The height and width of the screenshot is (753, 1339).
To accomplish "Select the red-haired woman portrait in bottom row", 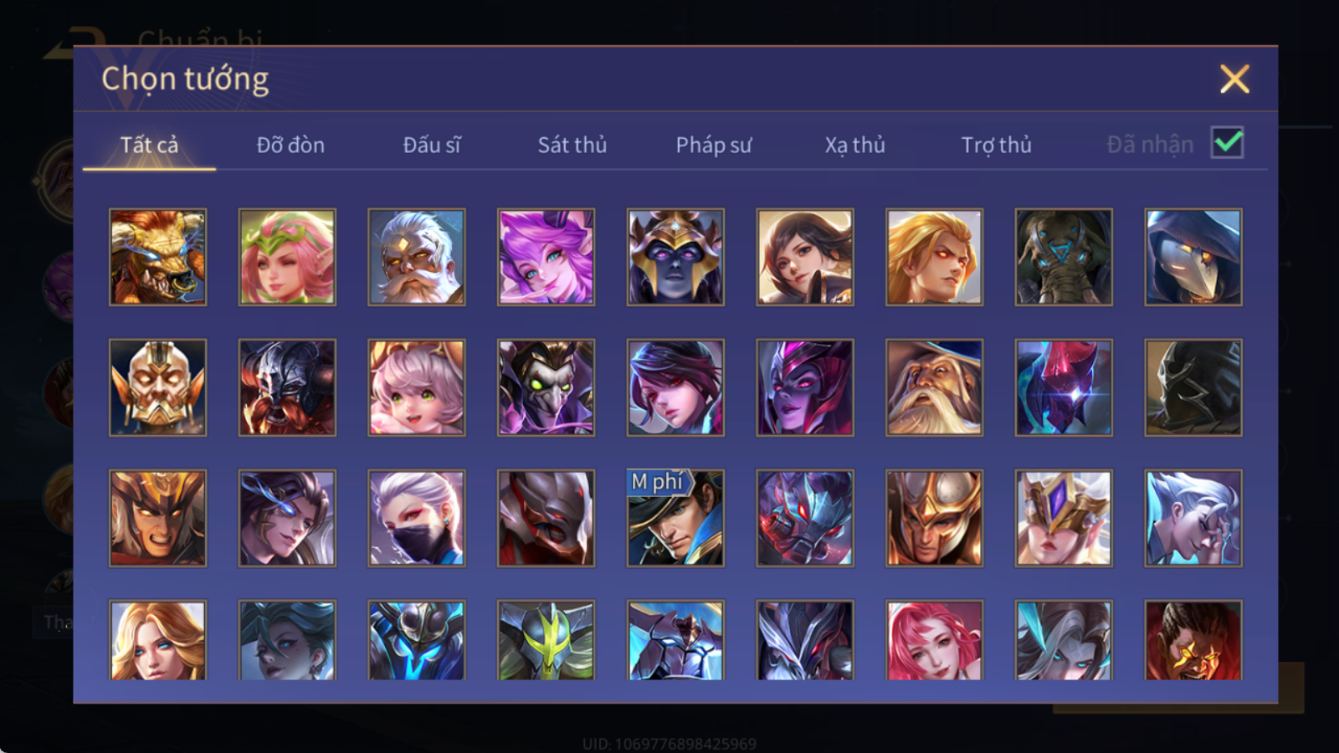I will (x=935, y=640).
